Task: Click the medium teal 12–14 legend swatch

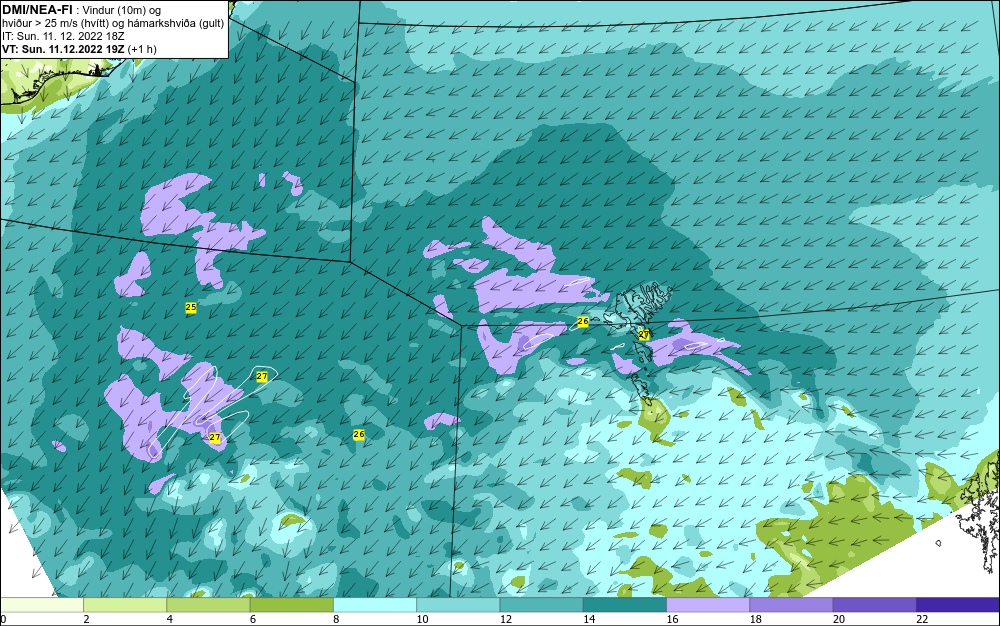Action: coord(541,605)
